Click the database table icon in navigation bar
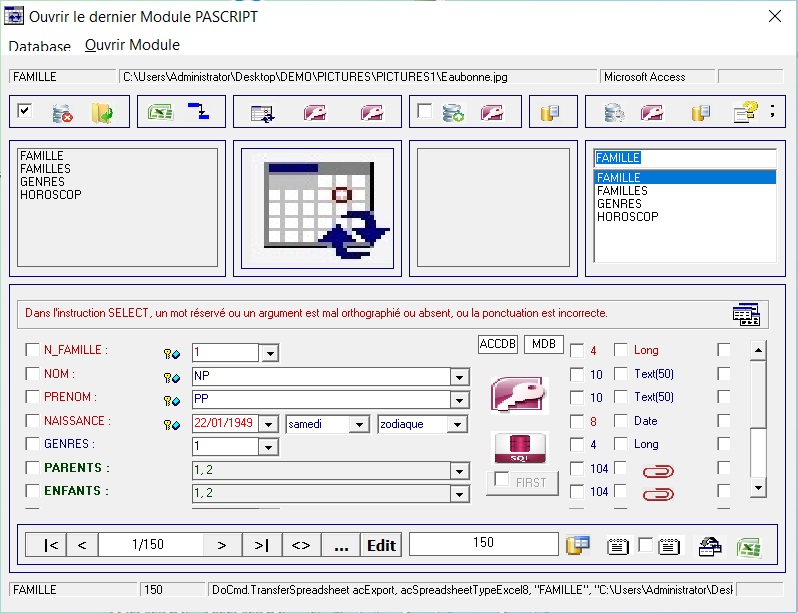The width and height of the screenshot is (798, 613). (578, 545)
